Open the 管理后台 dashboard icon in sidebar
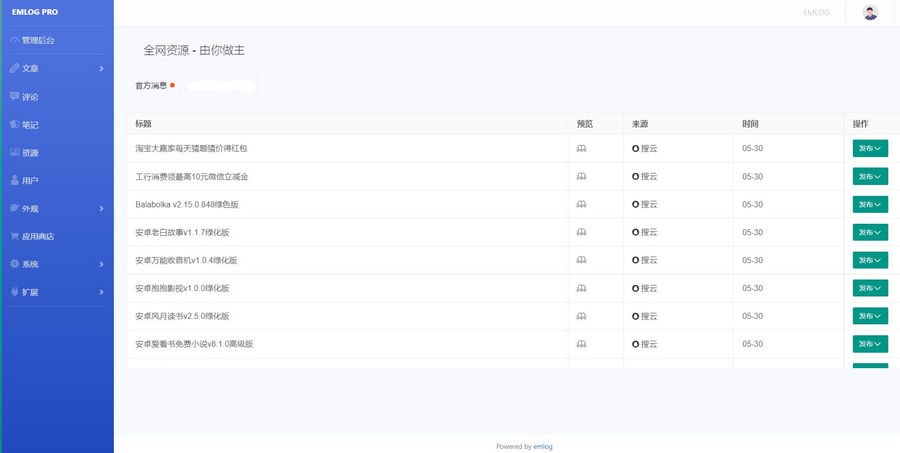The height and width of the screenshot is (453, 900). coord(14,41)
